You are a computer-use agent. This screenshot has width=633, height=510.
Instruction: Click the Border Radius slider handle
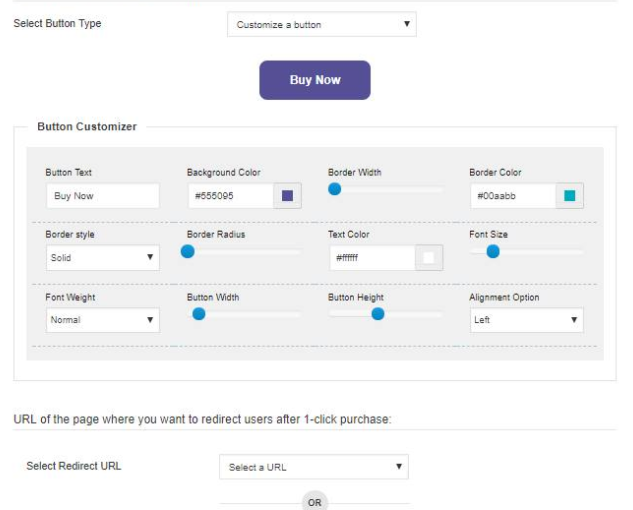[x=187, y=251]
